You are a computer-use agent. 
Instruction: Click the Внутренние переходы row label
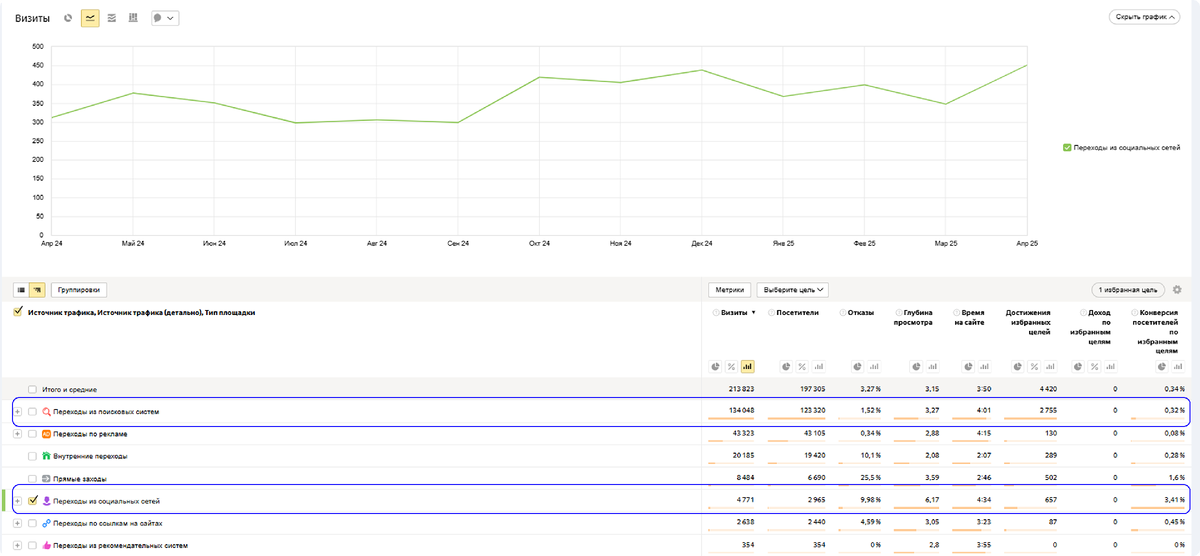point(90,456)
